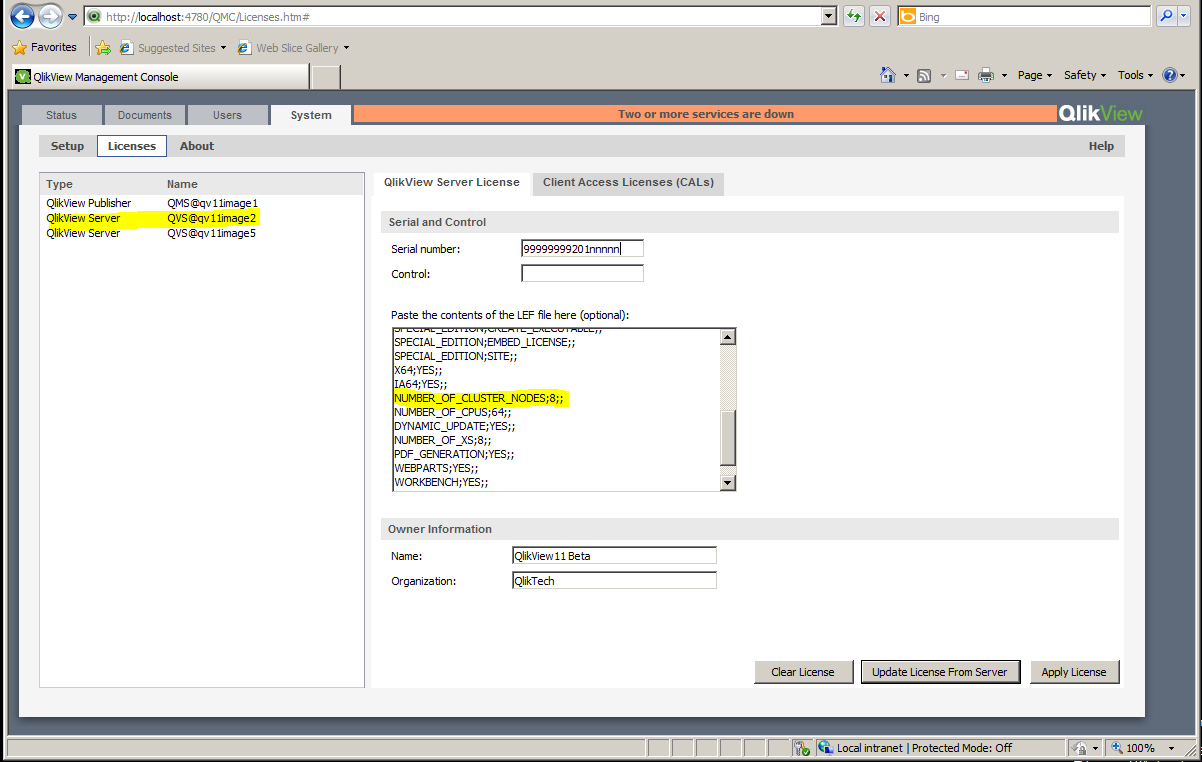Open the Tools dropdown menu
This screenshot has height=762, width=1202.
point(1134,75)
